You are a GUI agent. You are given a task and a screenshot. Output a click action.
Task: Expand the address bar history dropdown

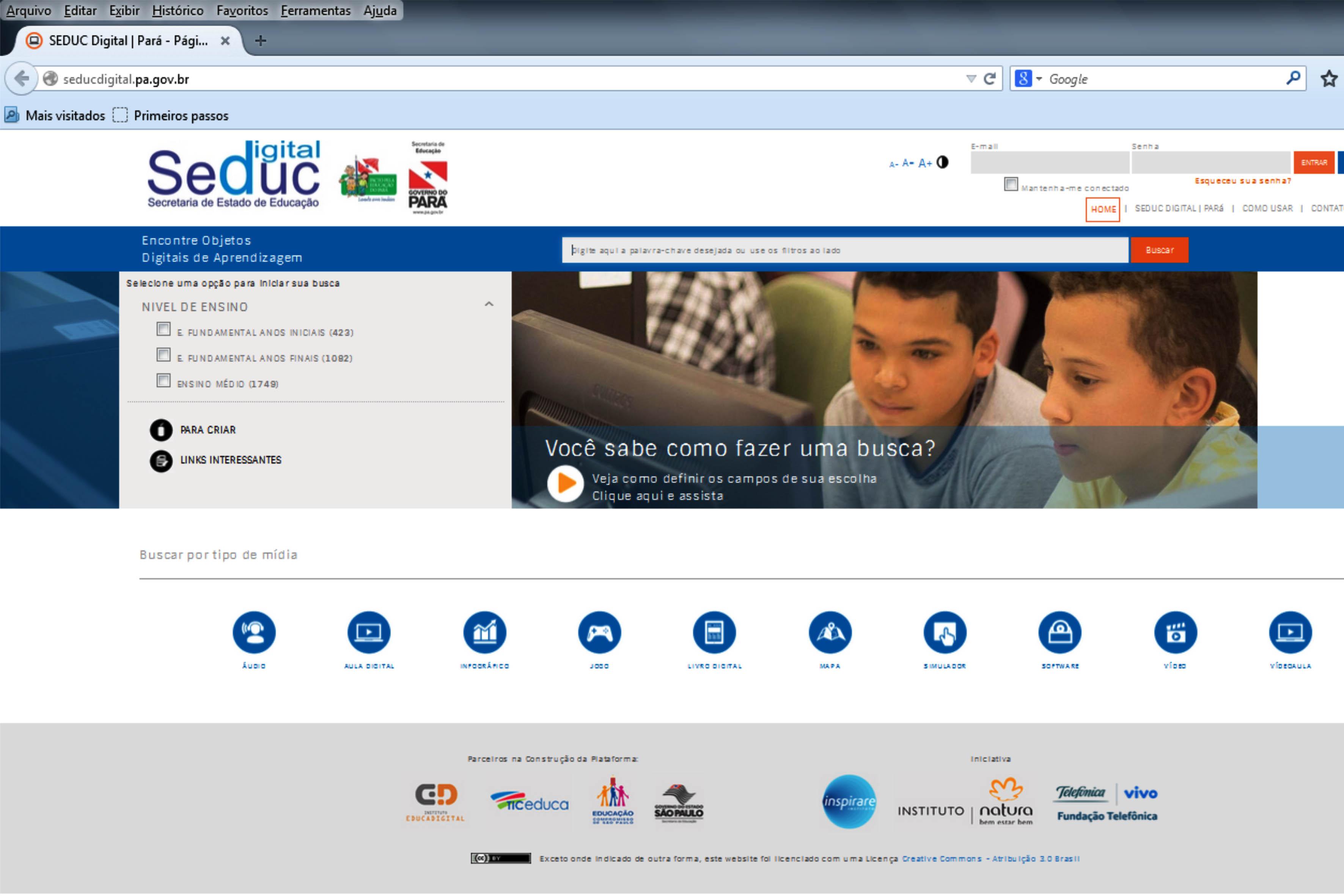(971, 79)
